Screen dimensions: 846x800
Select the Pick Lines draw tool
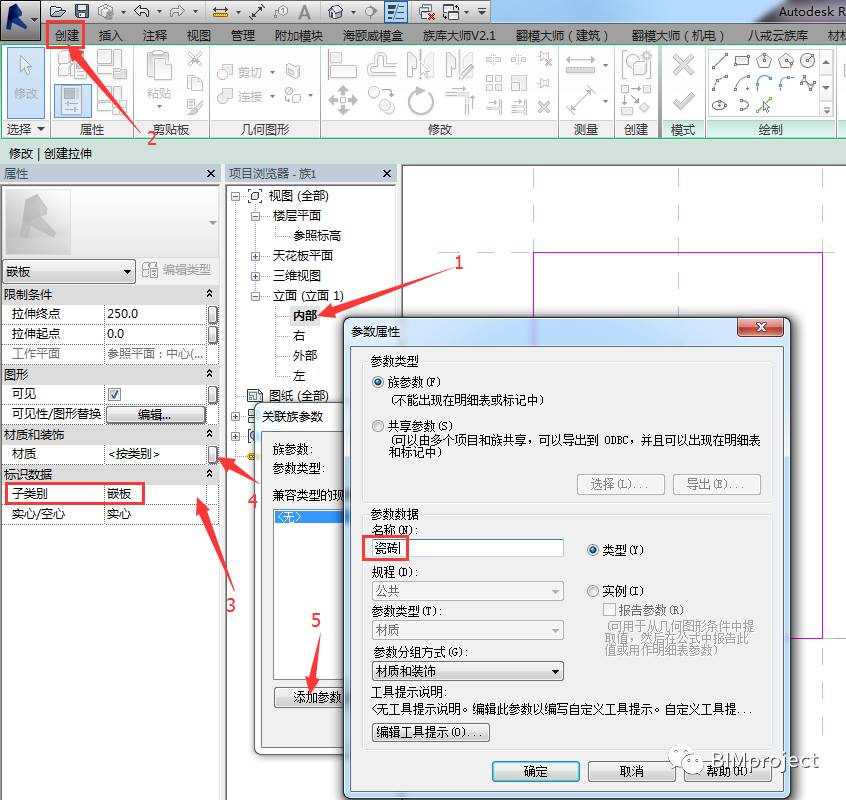[763, 105]
